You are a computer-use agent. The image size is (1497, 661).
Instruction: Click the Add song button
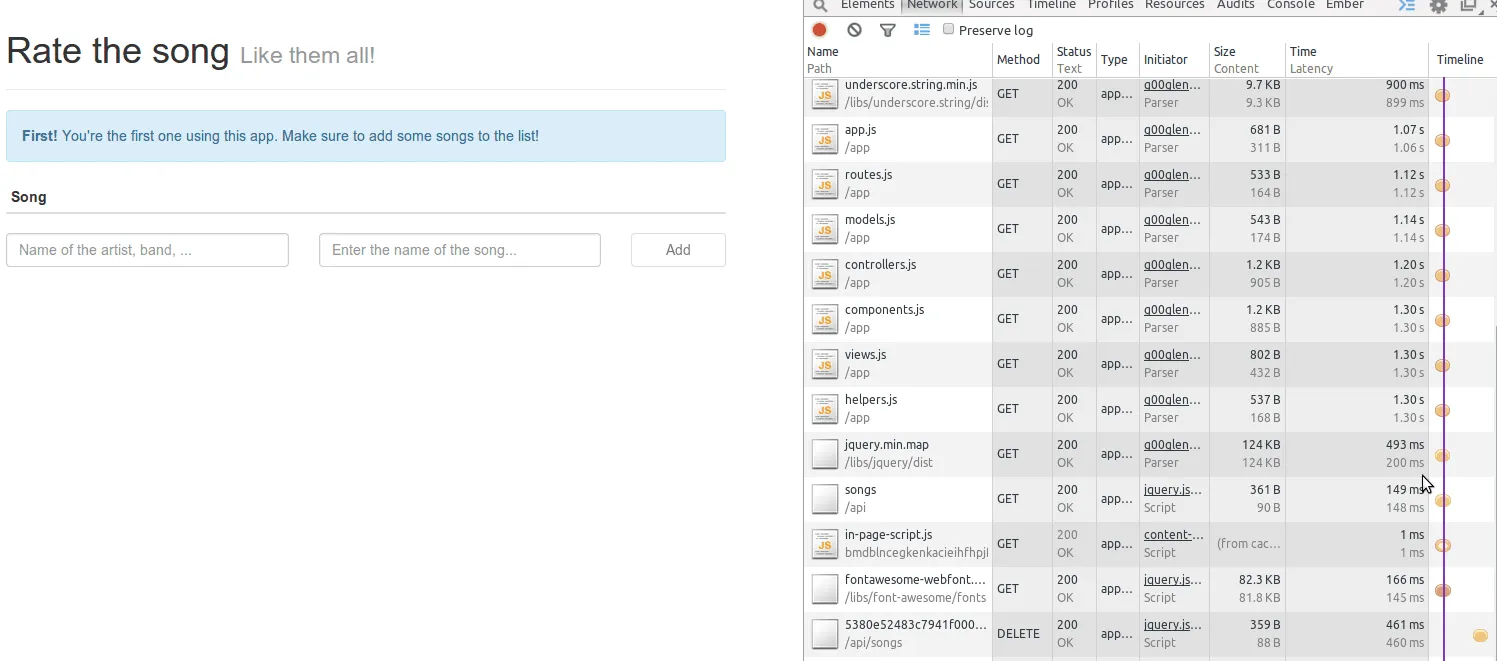(x=678, y=250)
